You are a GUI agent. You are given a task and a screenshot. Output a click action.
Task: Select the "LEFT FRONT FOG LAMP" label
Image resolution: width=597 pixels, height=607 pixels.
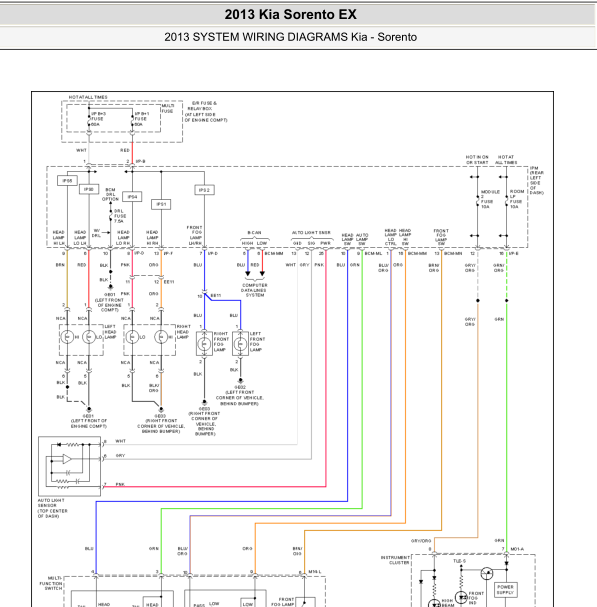(257, 341)
